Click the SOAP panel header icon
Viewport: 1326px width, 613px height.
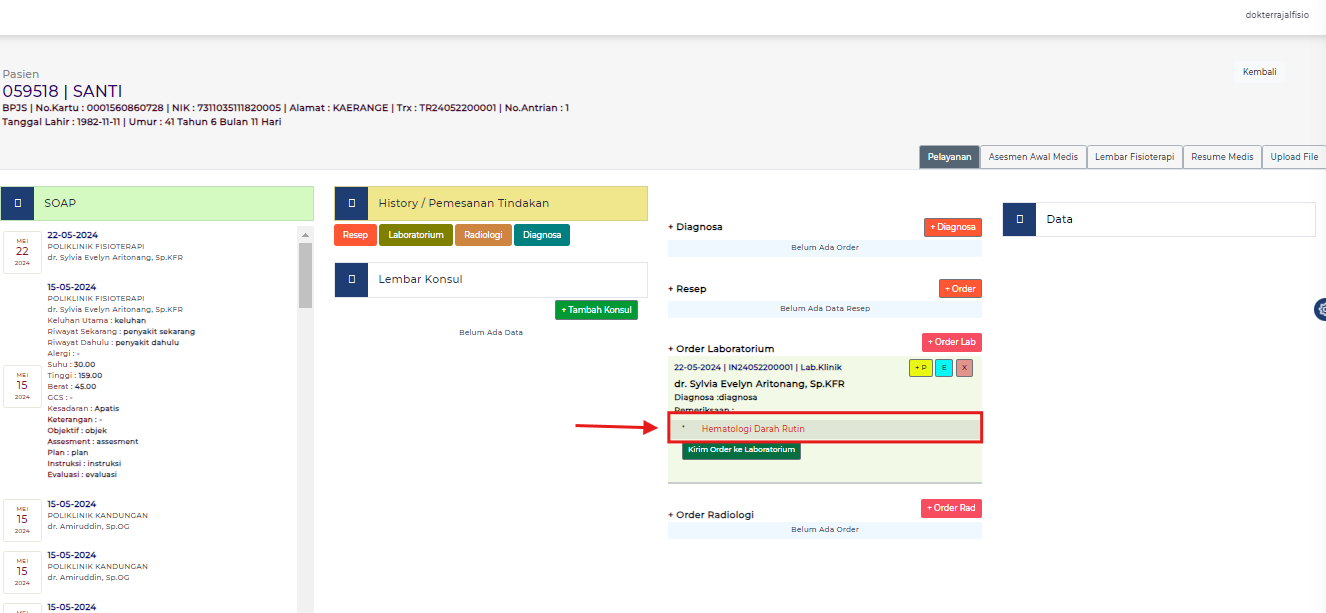tap(17, 202)
